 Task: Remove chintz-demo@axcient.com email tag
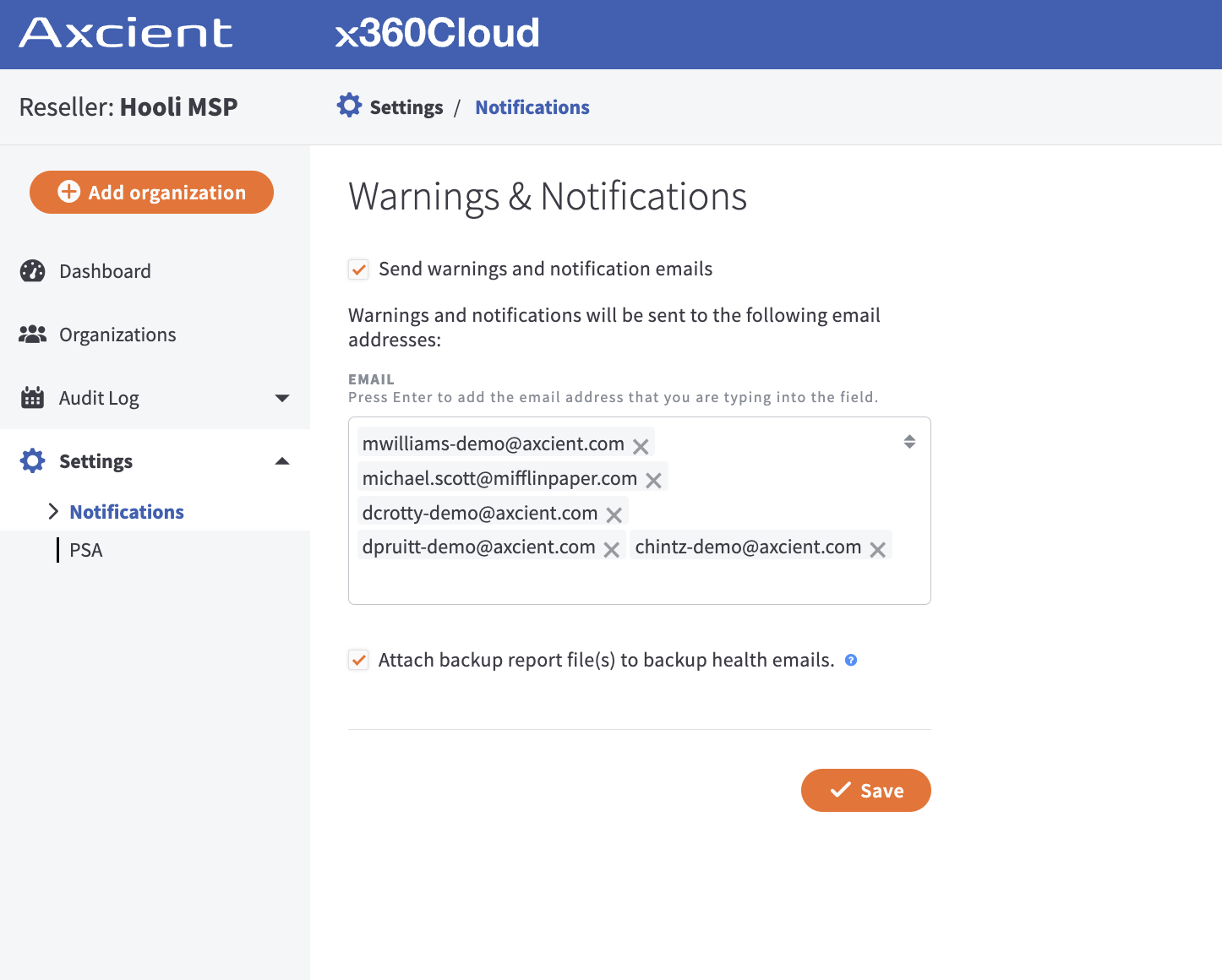click(878, 549)
